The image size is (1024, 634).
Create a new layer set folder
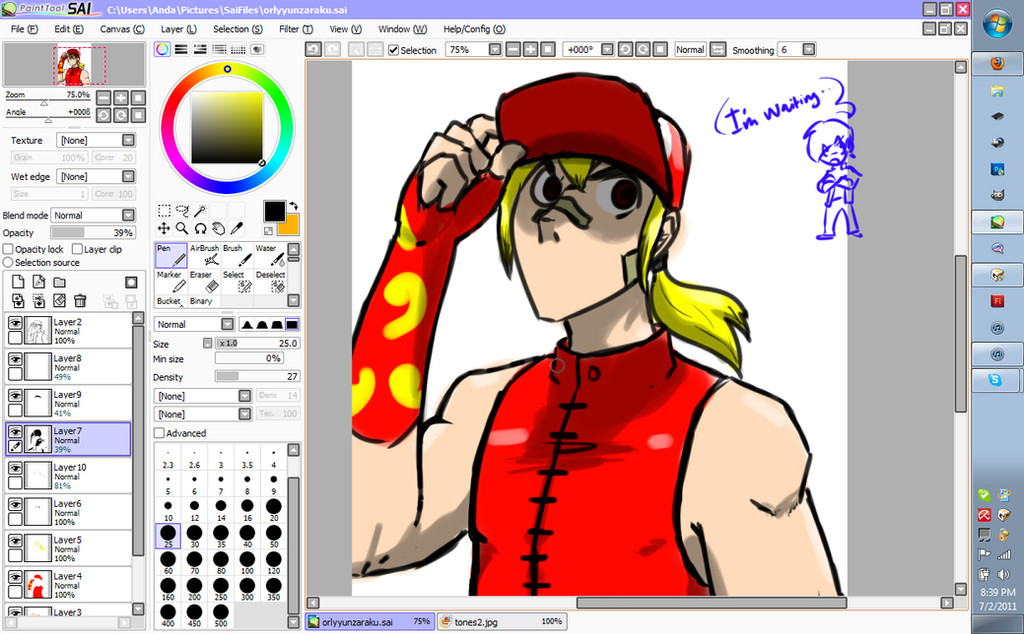[59, 282]
